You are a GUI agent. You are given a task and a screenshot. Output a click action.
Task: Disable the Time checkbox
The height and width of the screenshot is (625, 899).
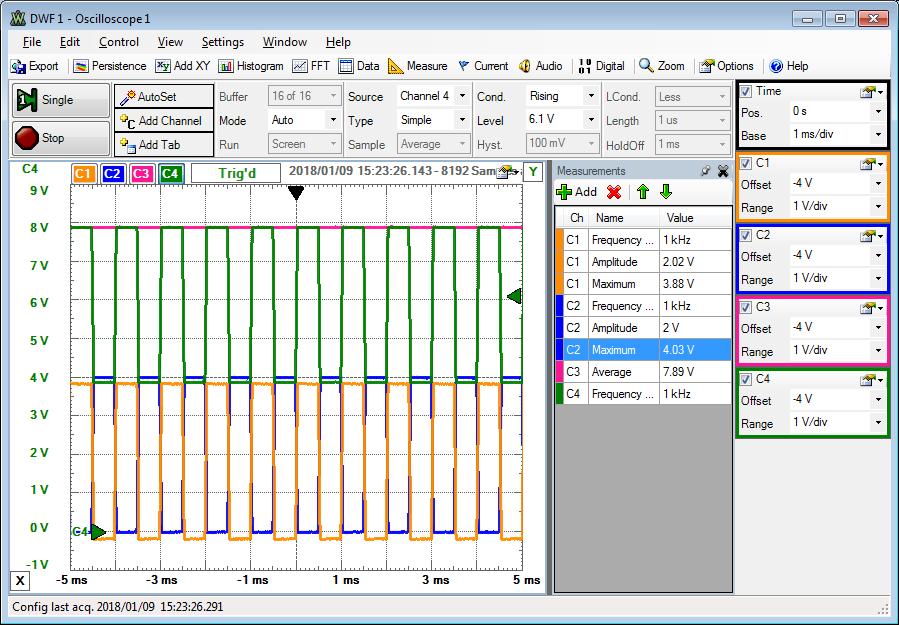(745, 91)
